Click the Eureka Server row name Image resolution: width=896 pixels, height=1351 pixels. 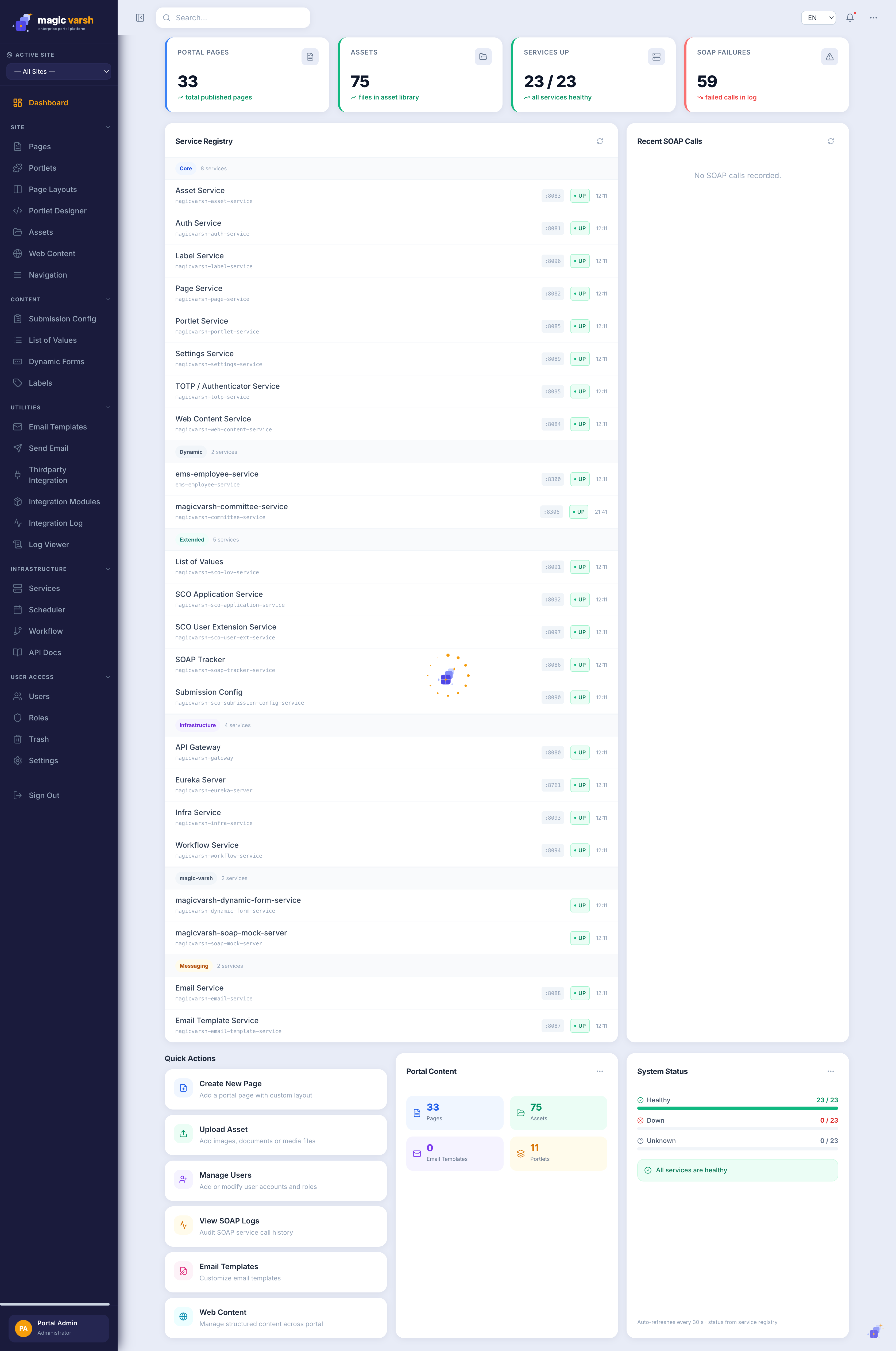tap(200, 780)
